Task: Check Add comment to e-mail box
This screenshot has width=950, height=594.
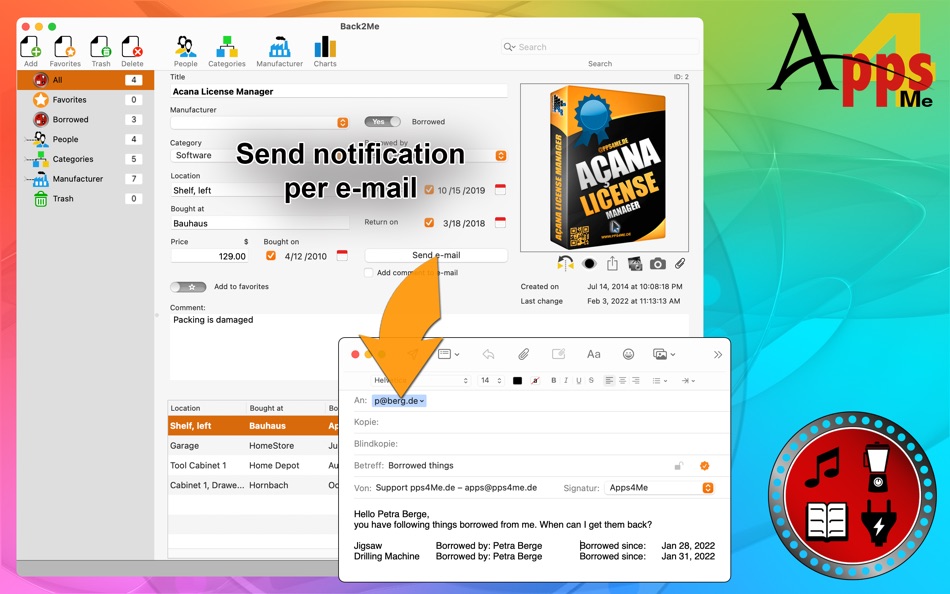Action: click(x=368, y=273)
